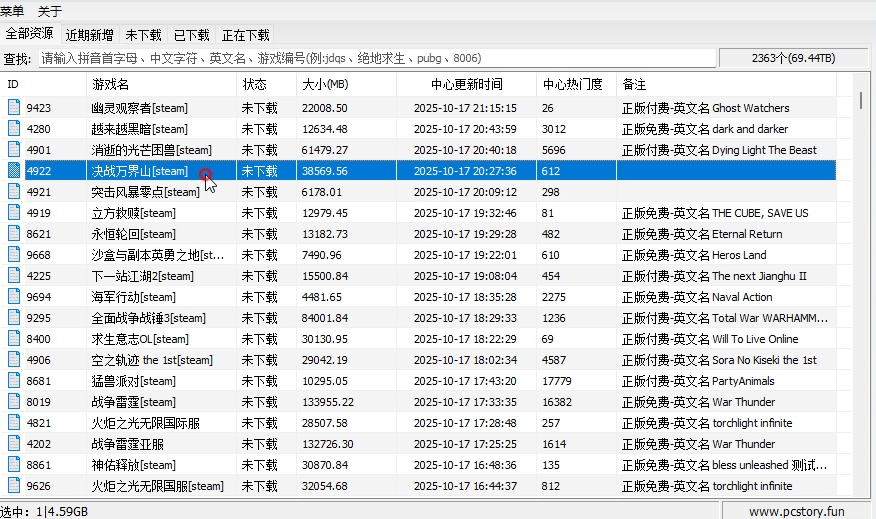Viewport: 876px width, 519px height.
Task: Click the popularity value 17779
Action: (556, 381)
